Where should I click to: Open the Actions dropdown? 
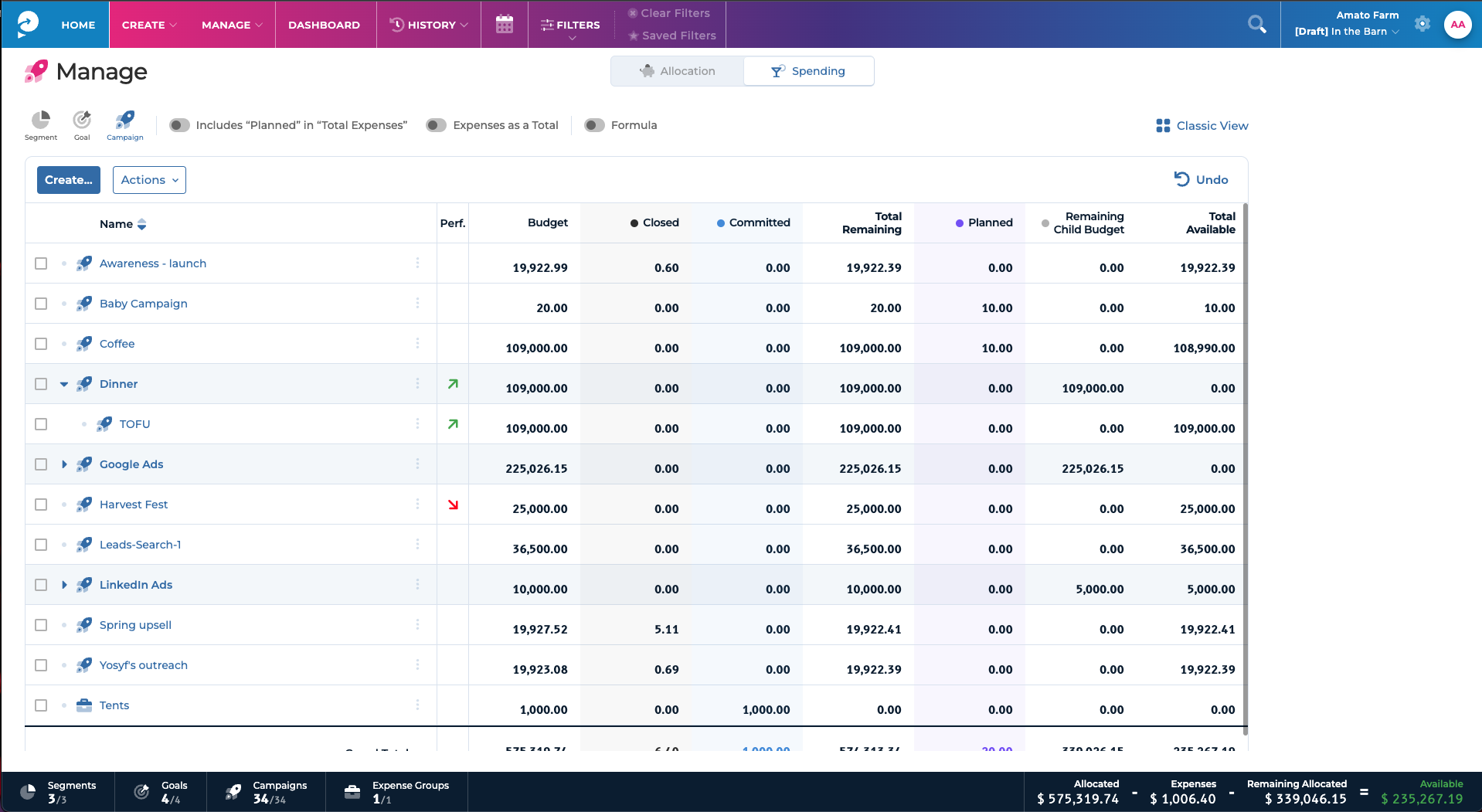click(x=149, y=180)
